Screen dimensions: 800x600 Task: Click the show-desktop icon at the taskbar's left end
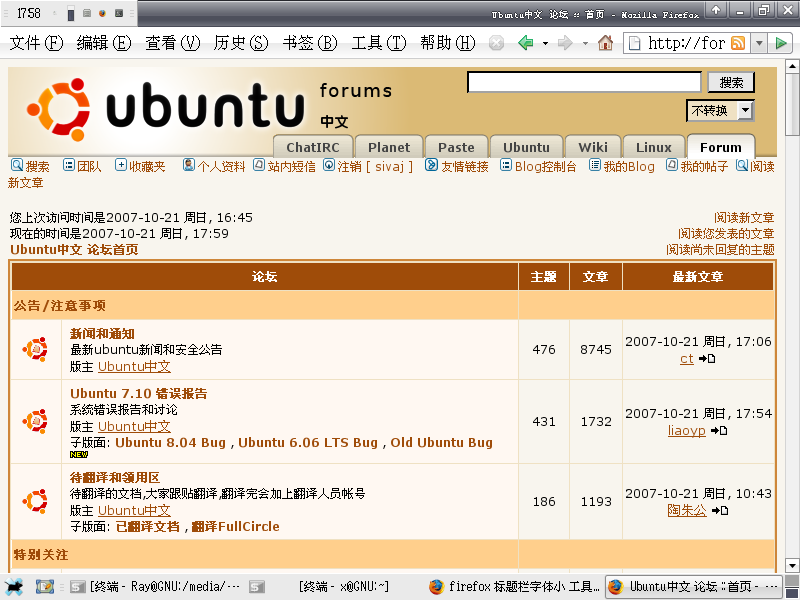(14, 587)
